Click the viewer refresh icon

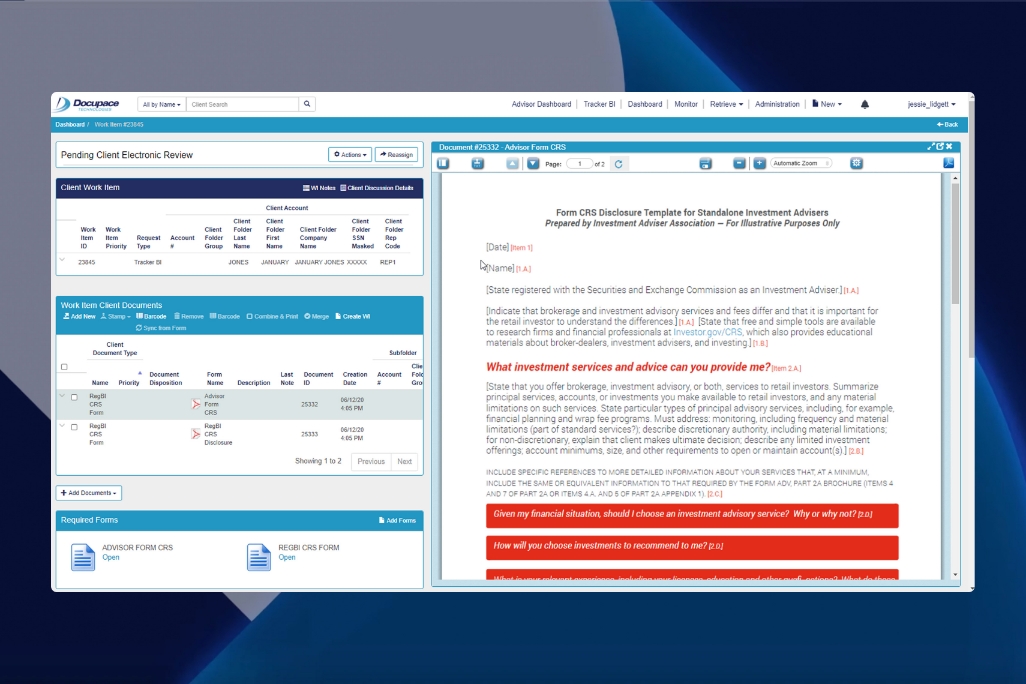click(x=618, y=163)
